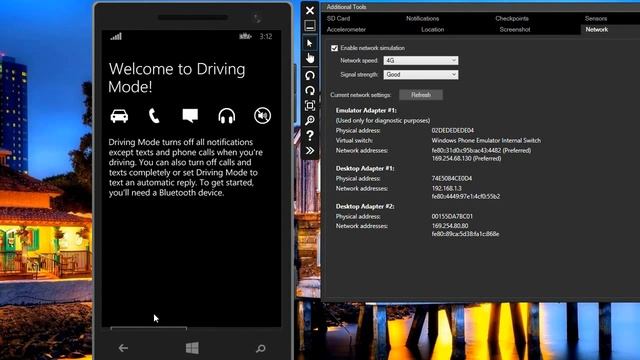Open the zoom magnifier tool

(310, 120)
